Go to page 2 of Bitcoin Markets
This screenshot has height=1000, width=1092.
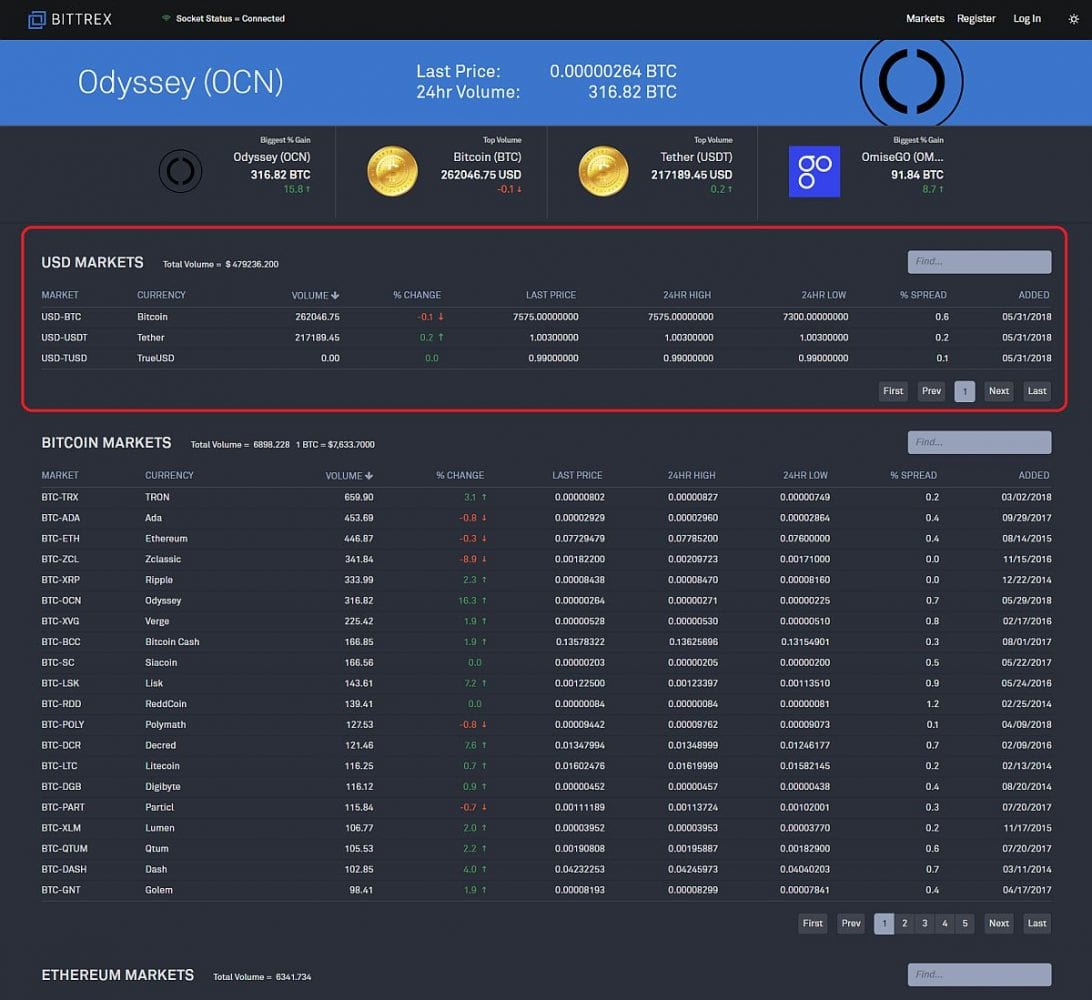[x=904, y=923]
